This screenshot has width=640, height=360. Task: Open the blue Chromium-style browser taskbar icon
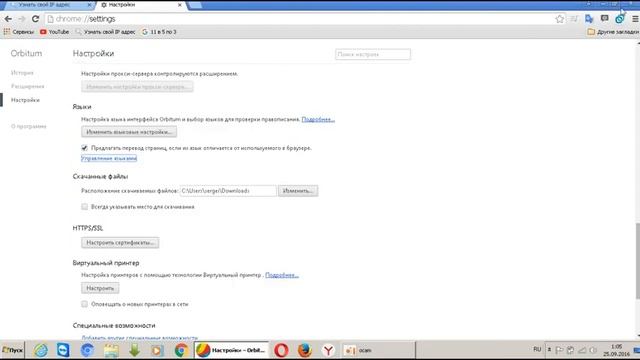tap(87, 350)
